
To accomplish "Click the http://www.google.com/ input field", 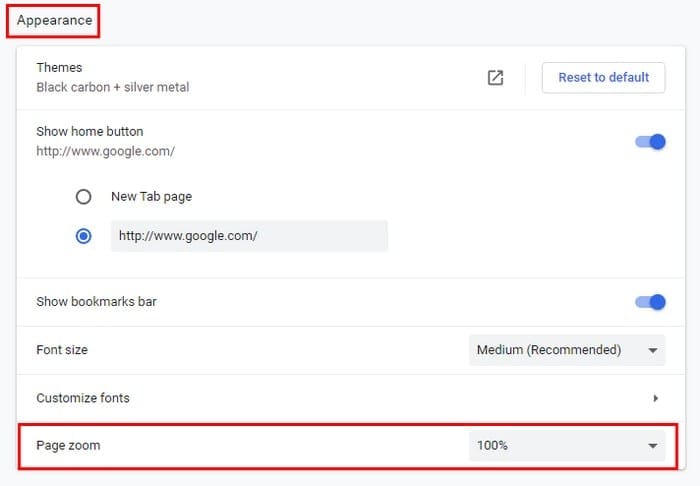I will tap(249, 236).
